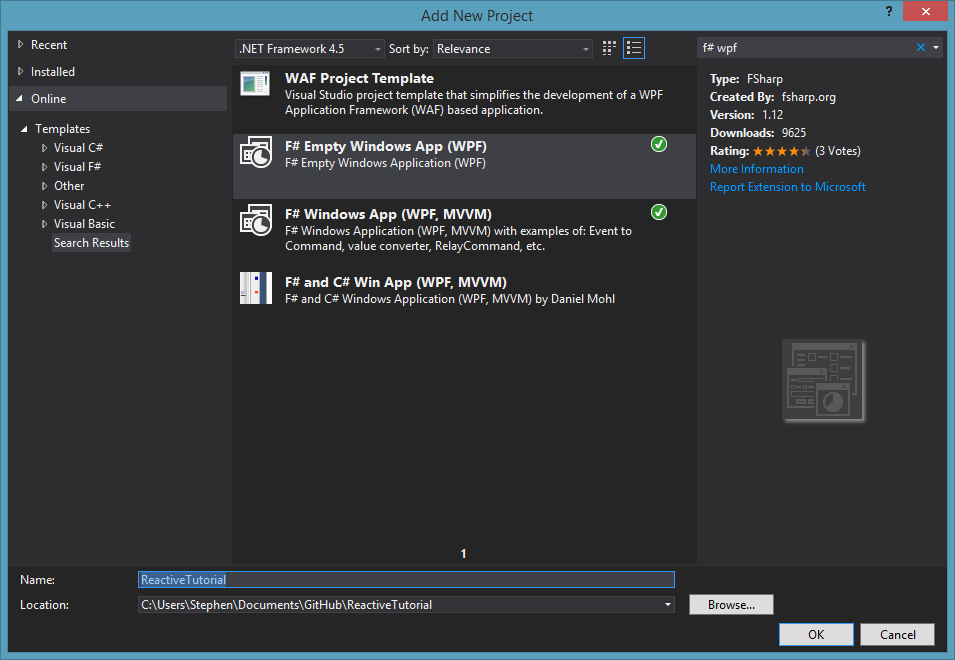
Task: Click the rating stars
Action: click(x=781, y=151)
